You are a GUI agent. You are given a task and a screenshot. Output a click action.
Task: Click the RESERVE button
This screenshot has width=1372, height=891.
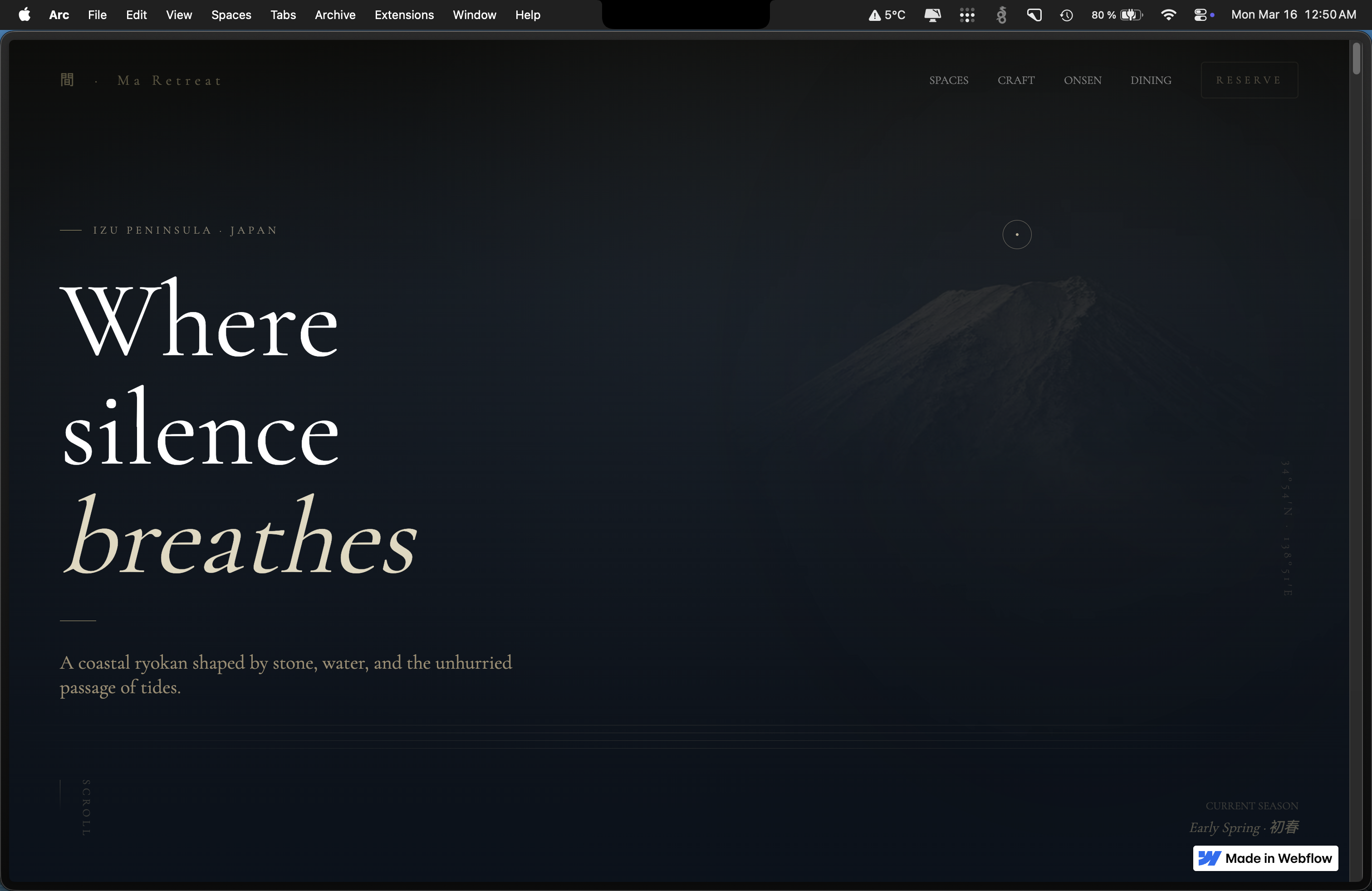point(1249,80)
